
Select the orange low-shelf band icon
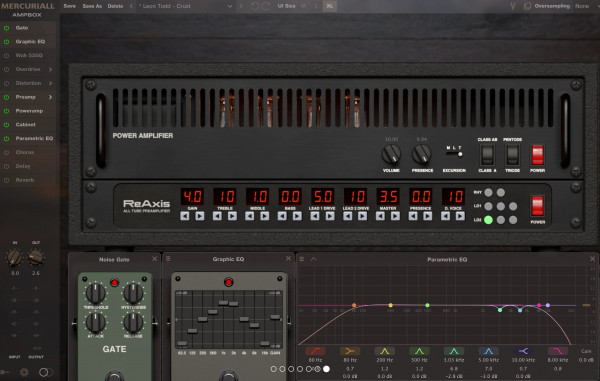350,351
